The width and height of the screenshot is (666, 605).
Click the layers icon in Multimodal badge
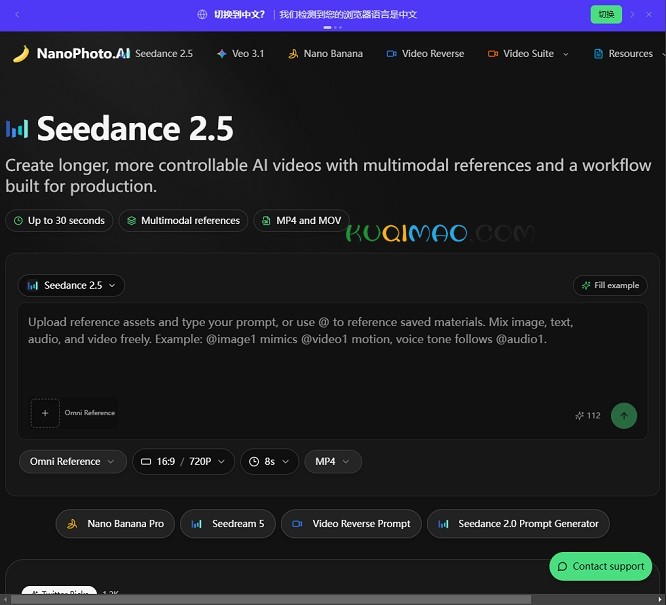(x=131, y=221)
